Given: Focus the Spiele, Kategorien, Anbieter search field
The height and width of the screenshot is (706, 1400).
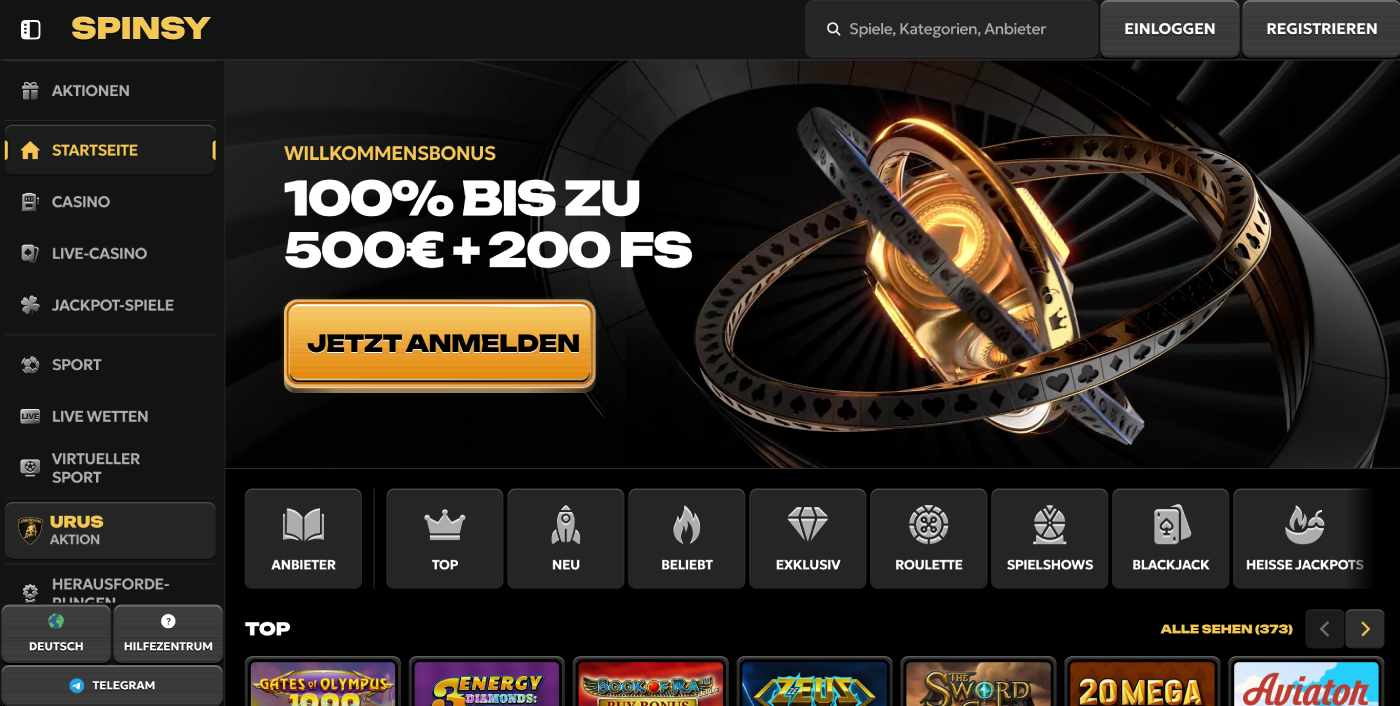Looking at the screenshot, I should click(951, 29).
